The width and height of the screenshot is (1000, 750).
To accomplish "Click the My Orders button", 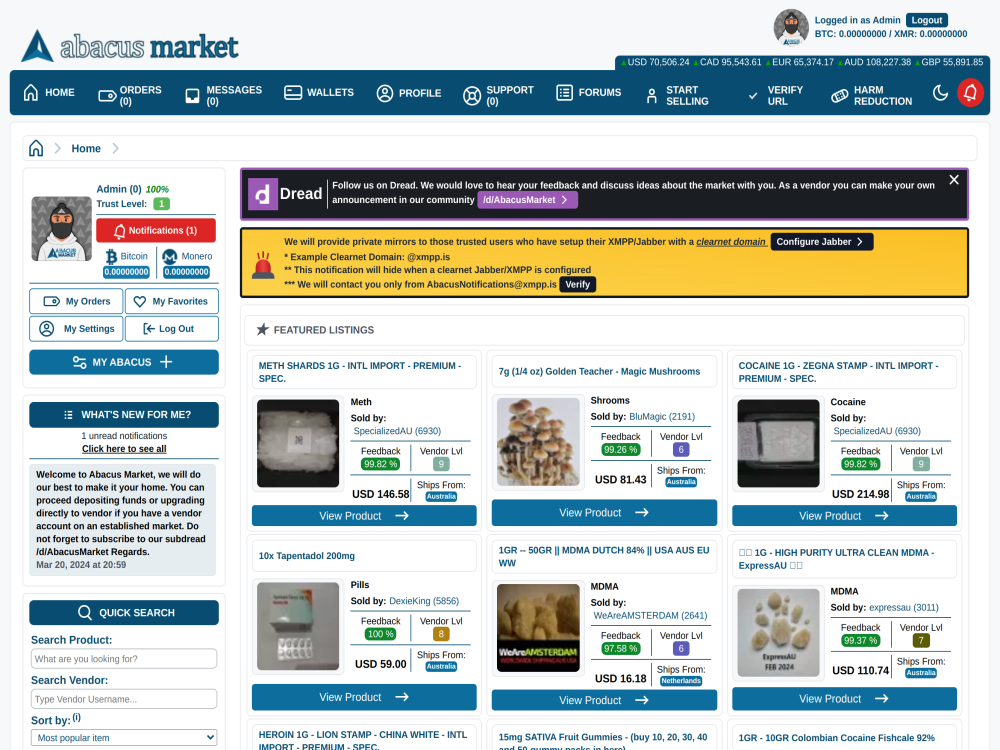I will [x=76, y=301].
